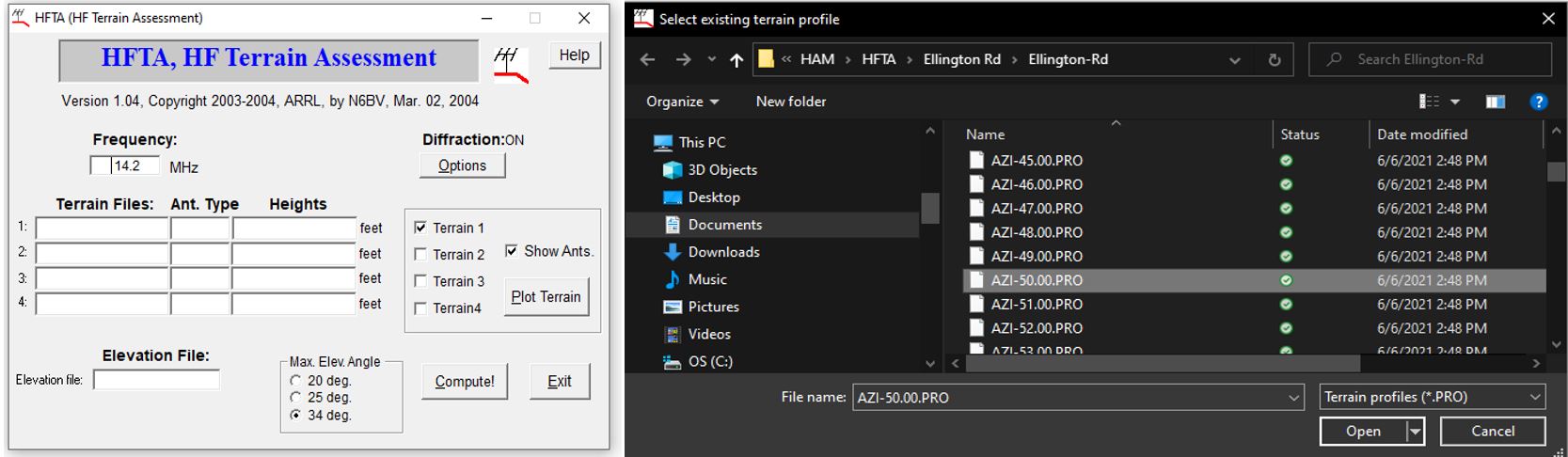1568x457 pixels.
Task: Go up one folder level
Action: 736,60
